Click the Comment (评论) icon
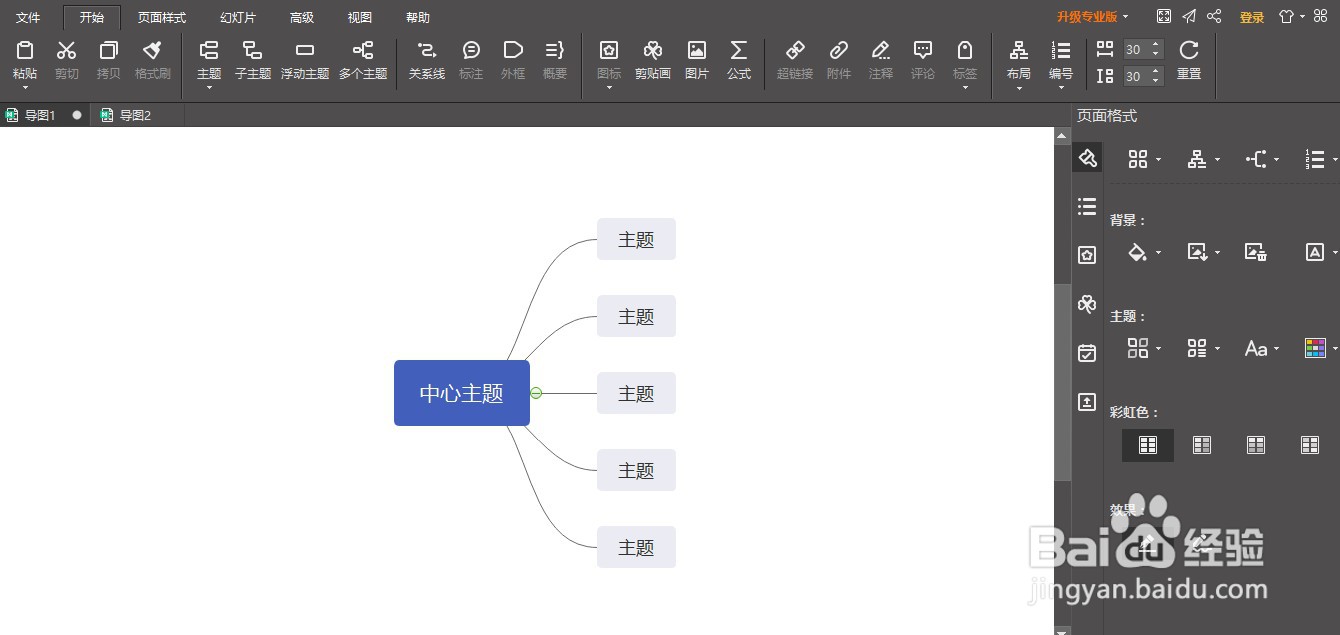 [x=923, y=50]
